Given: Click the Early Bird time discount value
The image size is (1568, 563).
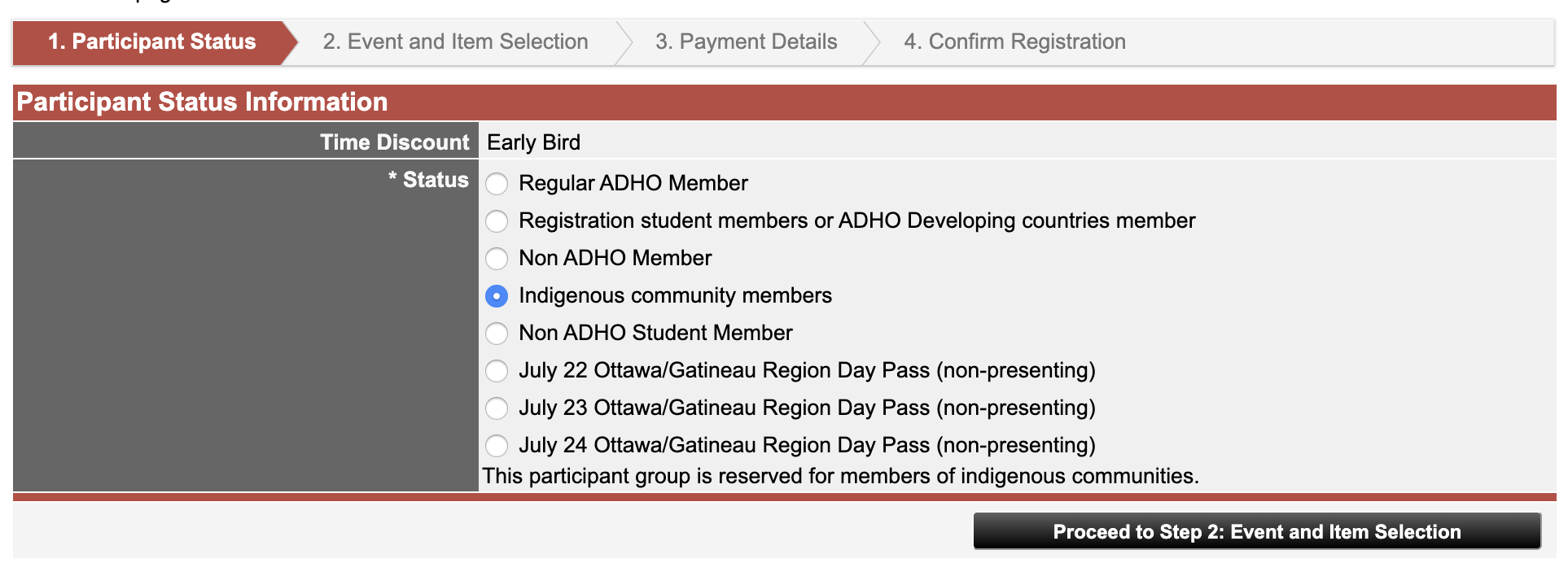Looking at the screenshot, I should coord(533,142).
